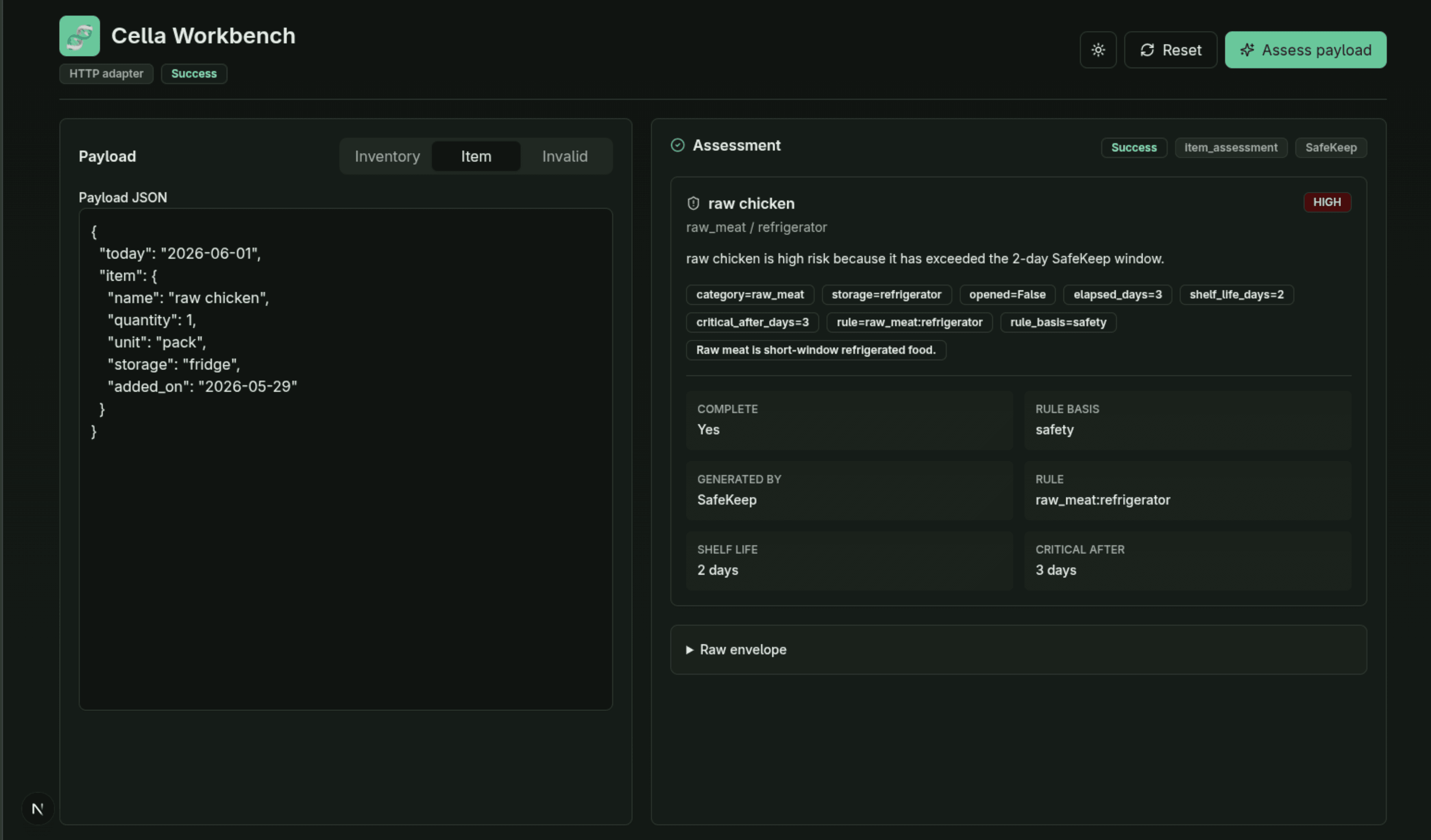Click the high risk explanation sentence

(x=925, y=259)
